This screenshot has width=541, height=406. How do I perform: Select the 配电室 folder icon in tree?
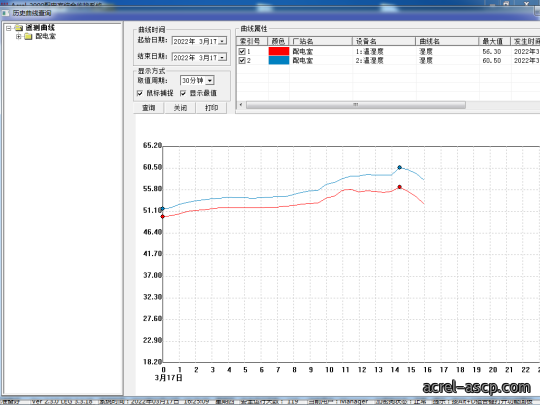[x=29, y=37]
